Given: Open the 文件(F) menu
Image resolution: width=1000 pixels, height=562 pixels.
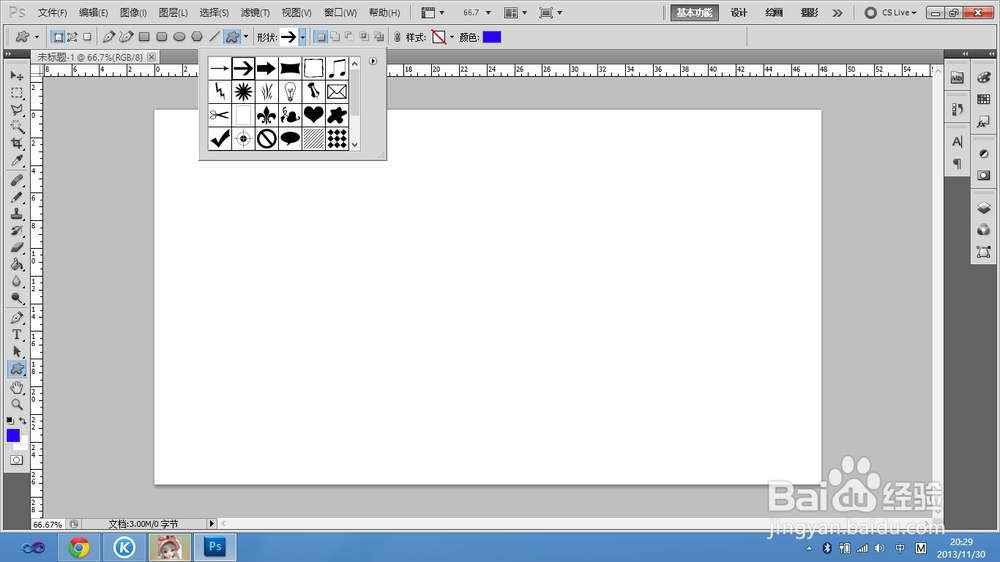Looking at the screenshot, I should click(x=52, y=12).
